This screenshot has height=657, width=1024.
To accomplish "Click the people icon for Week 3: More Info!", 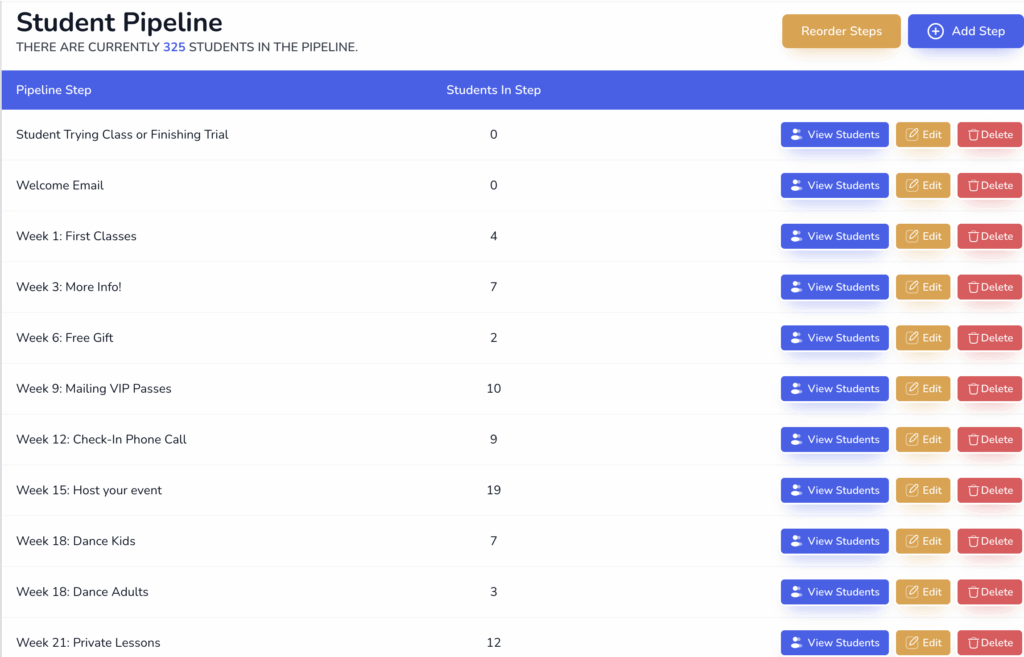I will (796, 287).
